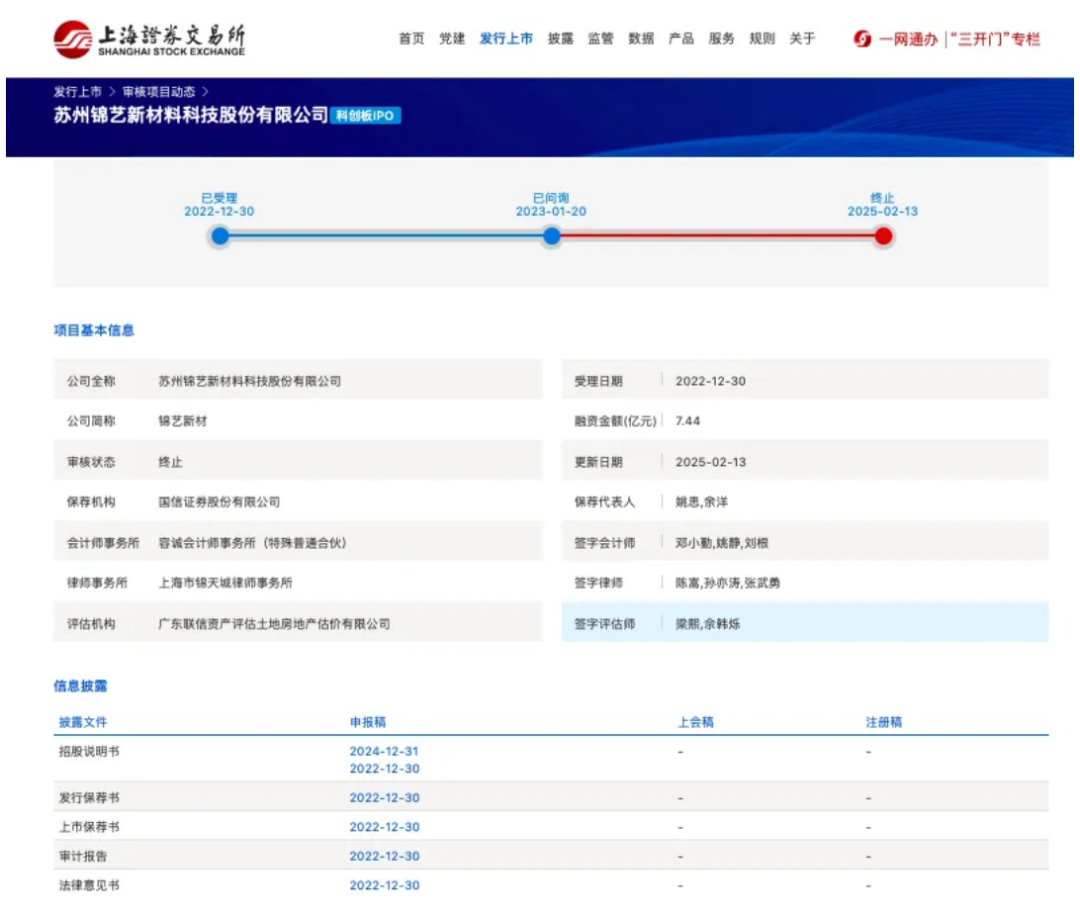This screenshot has width=1080, height=914.
Task: Click the 公司简称 value 锦艺新材
Action: click(183, 421)
